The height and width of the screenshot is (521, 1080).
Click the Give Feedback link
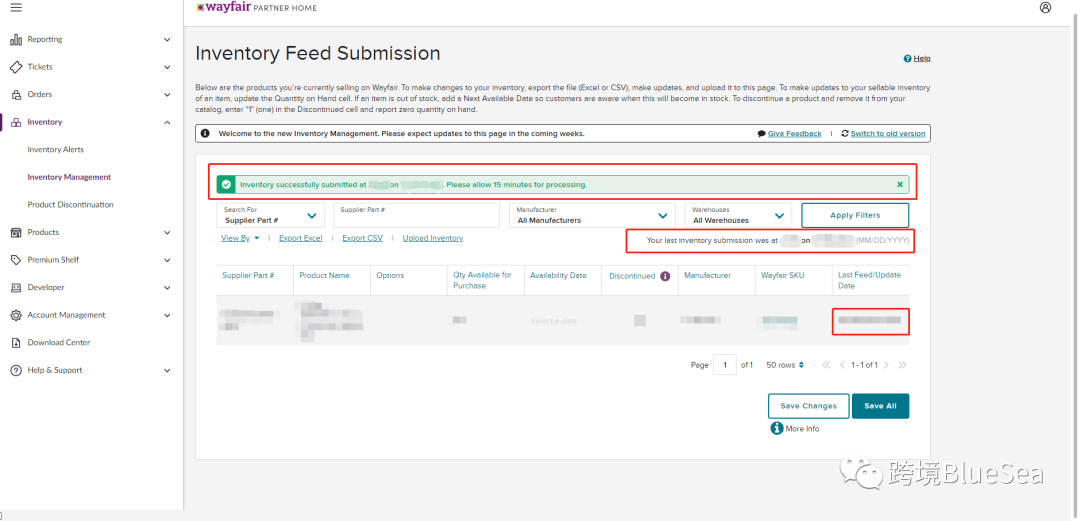[x=794, y=134]
